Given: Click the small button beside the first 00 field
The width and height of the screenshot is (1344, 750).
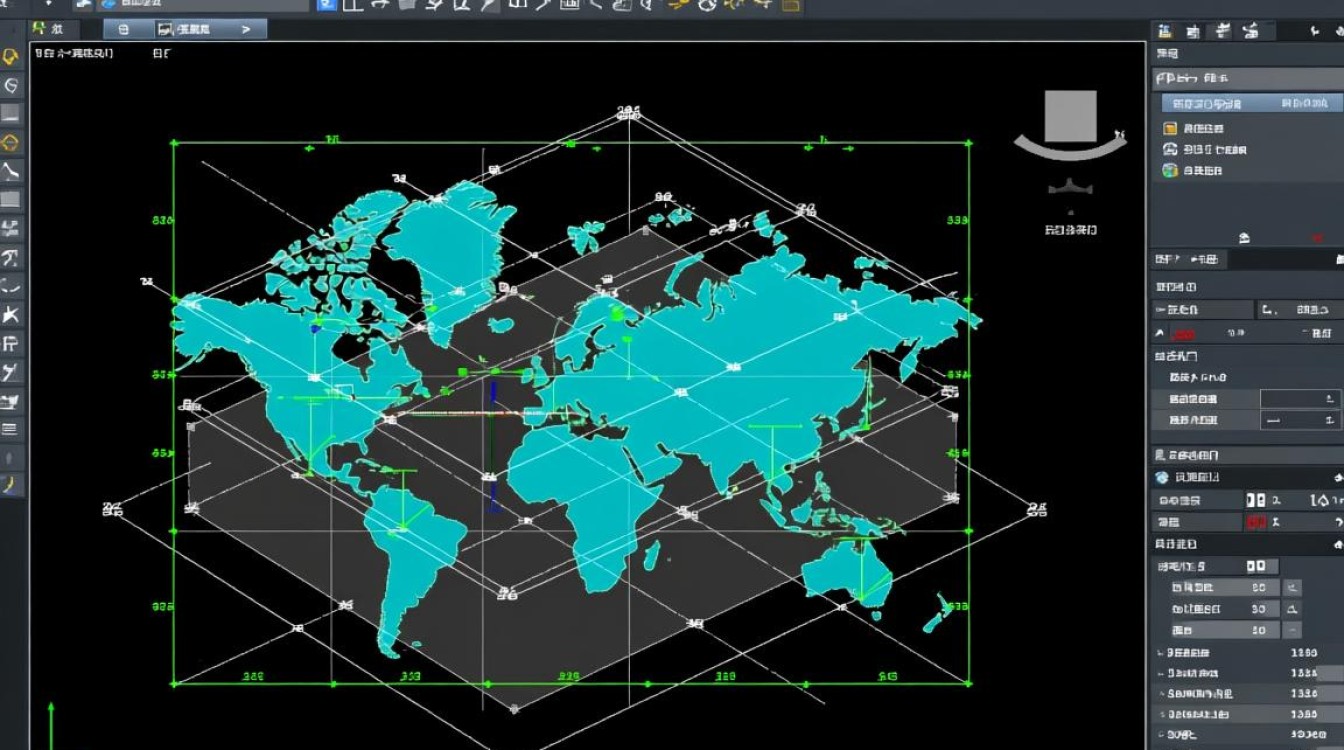Looking at the screenshot, I should pos(1292,588).
